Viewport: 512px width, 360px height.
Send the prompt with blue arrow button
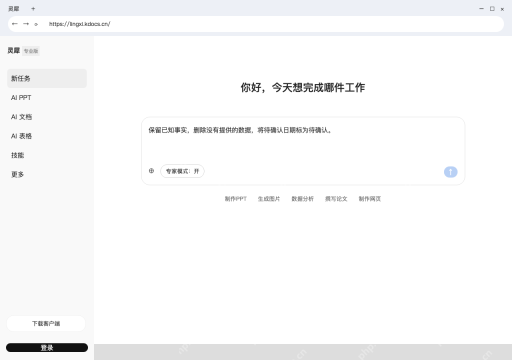pos(450,172)
